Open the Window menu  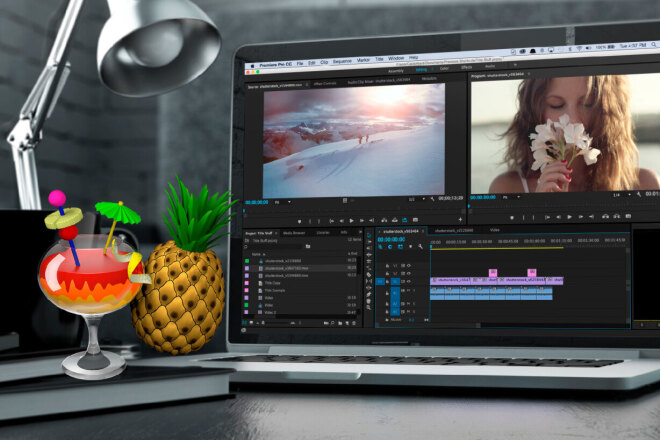point(396,59)
